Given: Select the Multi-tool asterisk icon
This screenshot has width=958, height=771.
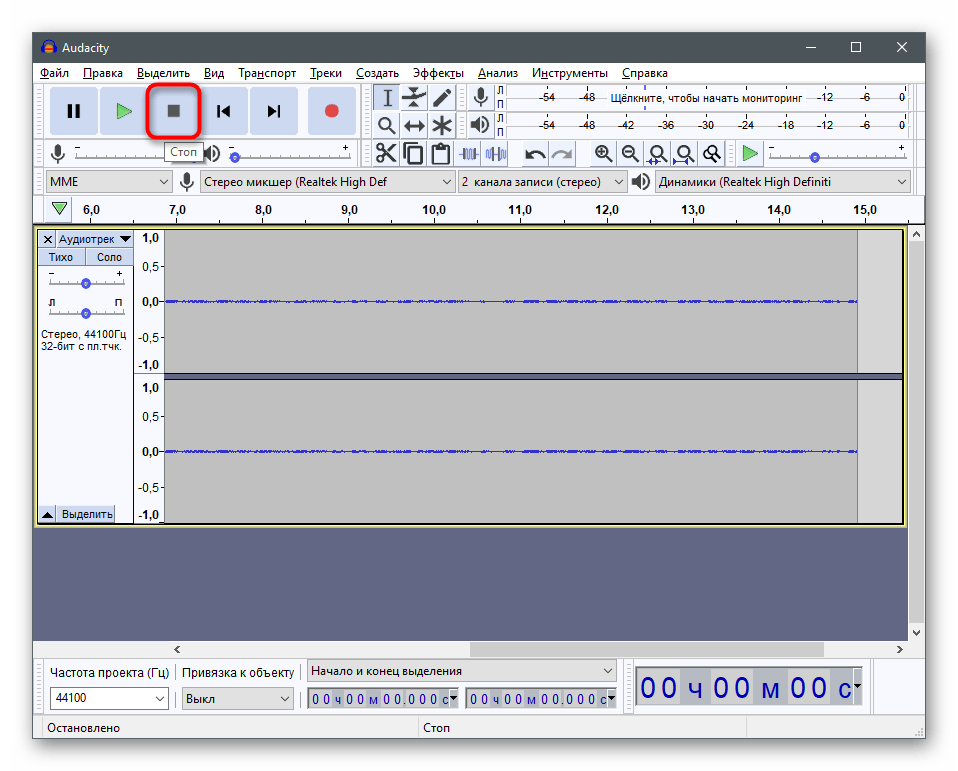Looking at the screenshot, I should tap(442, 125).
